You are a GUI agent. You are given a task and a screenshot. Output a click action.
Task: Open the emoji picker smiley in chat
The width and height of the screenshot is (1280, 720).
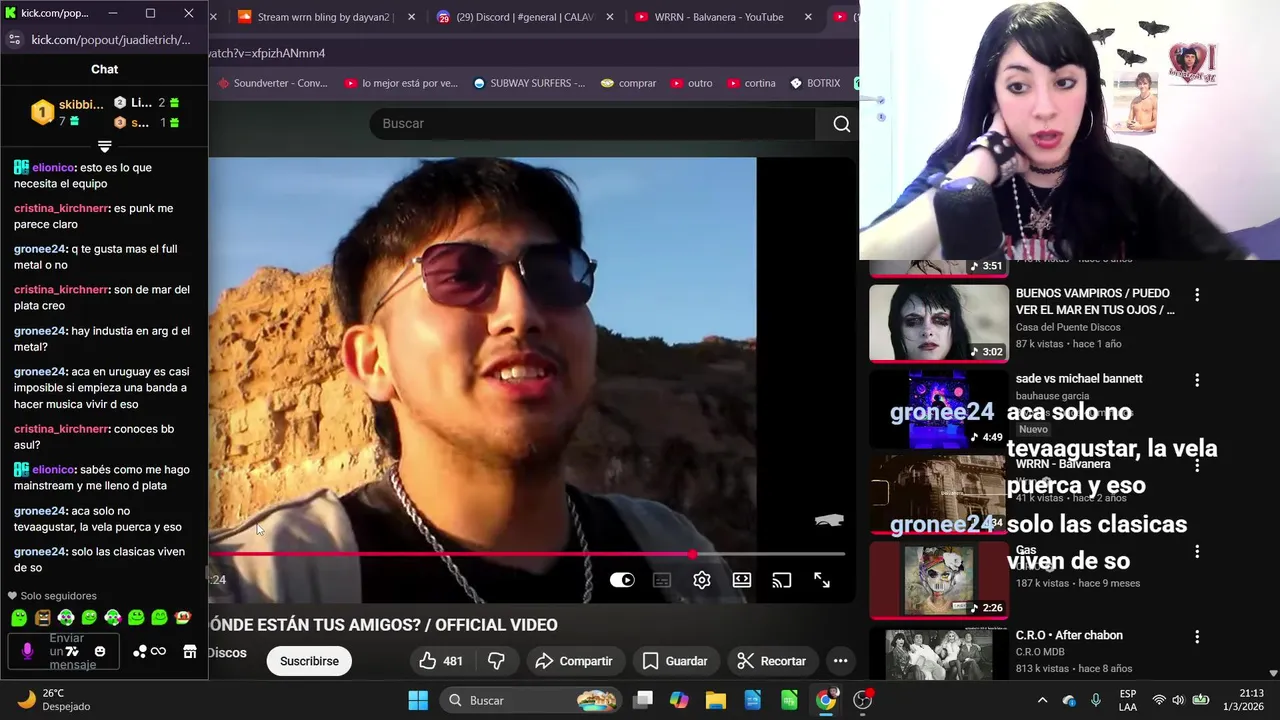tap(99, 651)
